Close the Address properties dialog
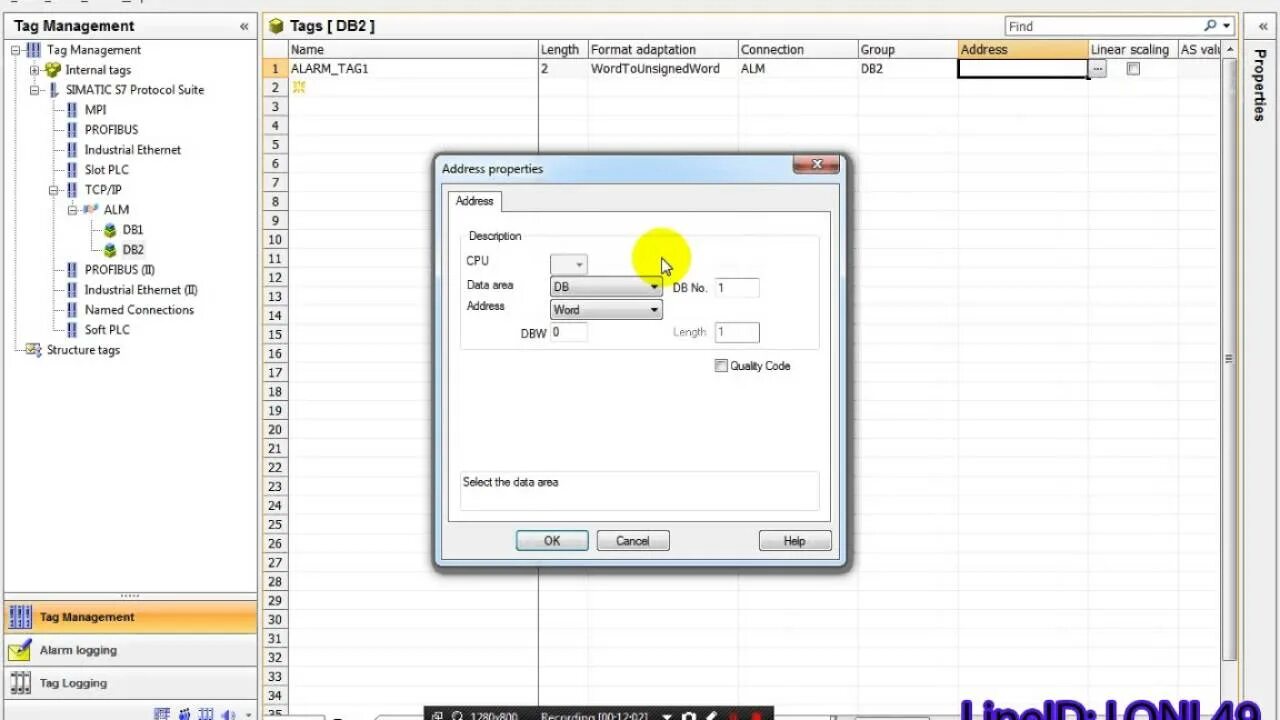1280x720 pixels. point(817,165)
